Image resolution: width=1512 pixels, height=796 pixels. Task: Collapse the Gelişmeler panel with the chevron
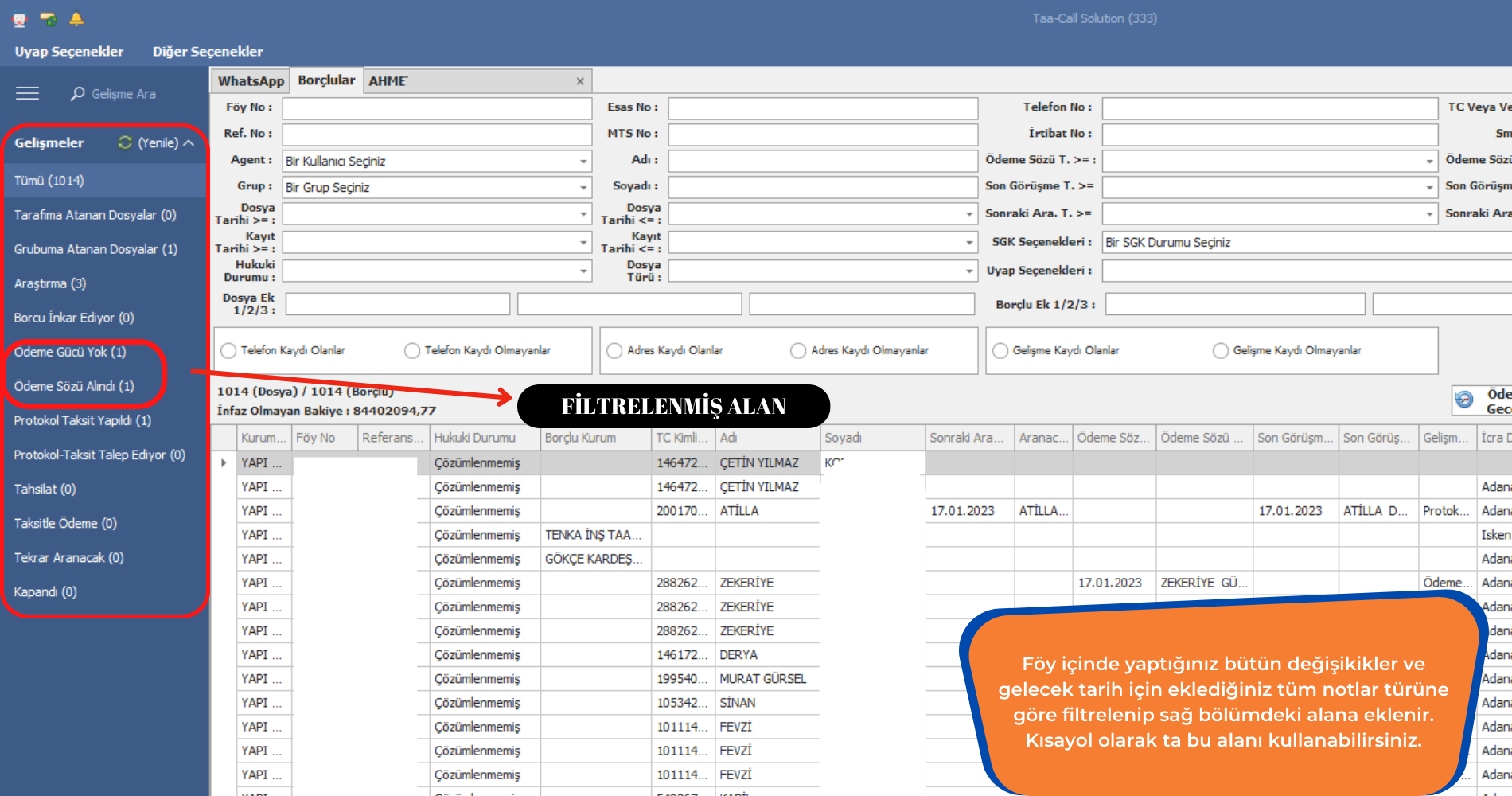click(x=189, y=143)
